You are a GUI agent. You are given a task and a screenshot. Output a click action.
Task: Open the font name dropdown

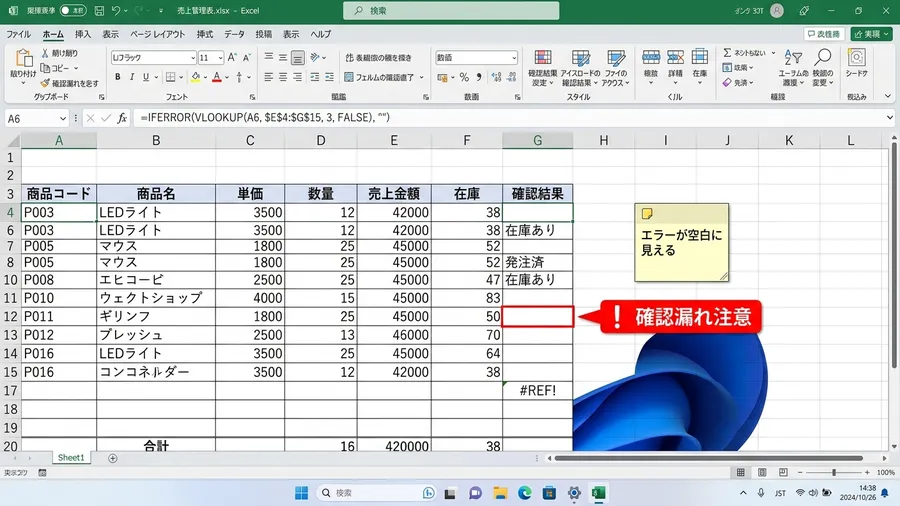coord(193,58)
